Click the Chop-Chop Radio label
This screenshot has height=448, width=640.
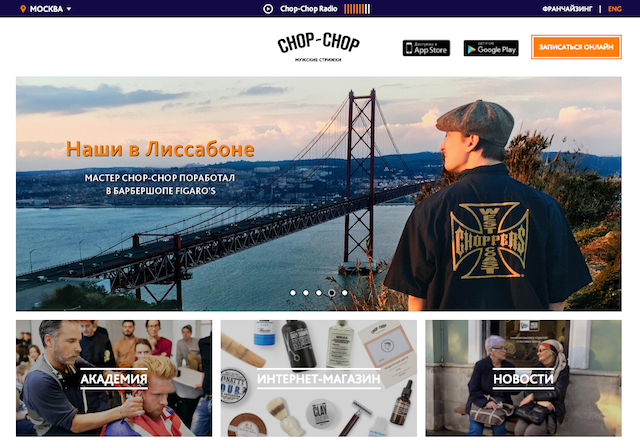[x=309, y=9]
